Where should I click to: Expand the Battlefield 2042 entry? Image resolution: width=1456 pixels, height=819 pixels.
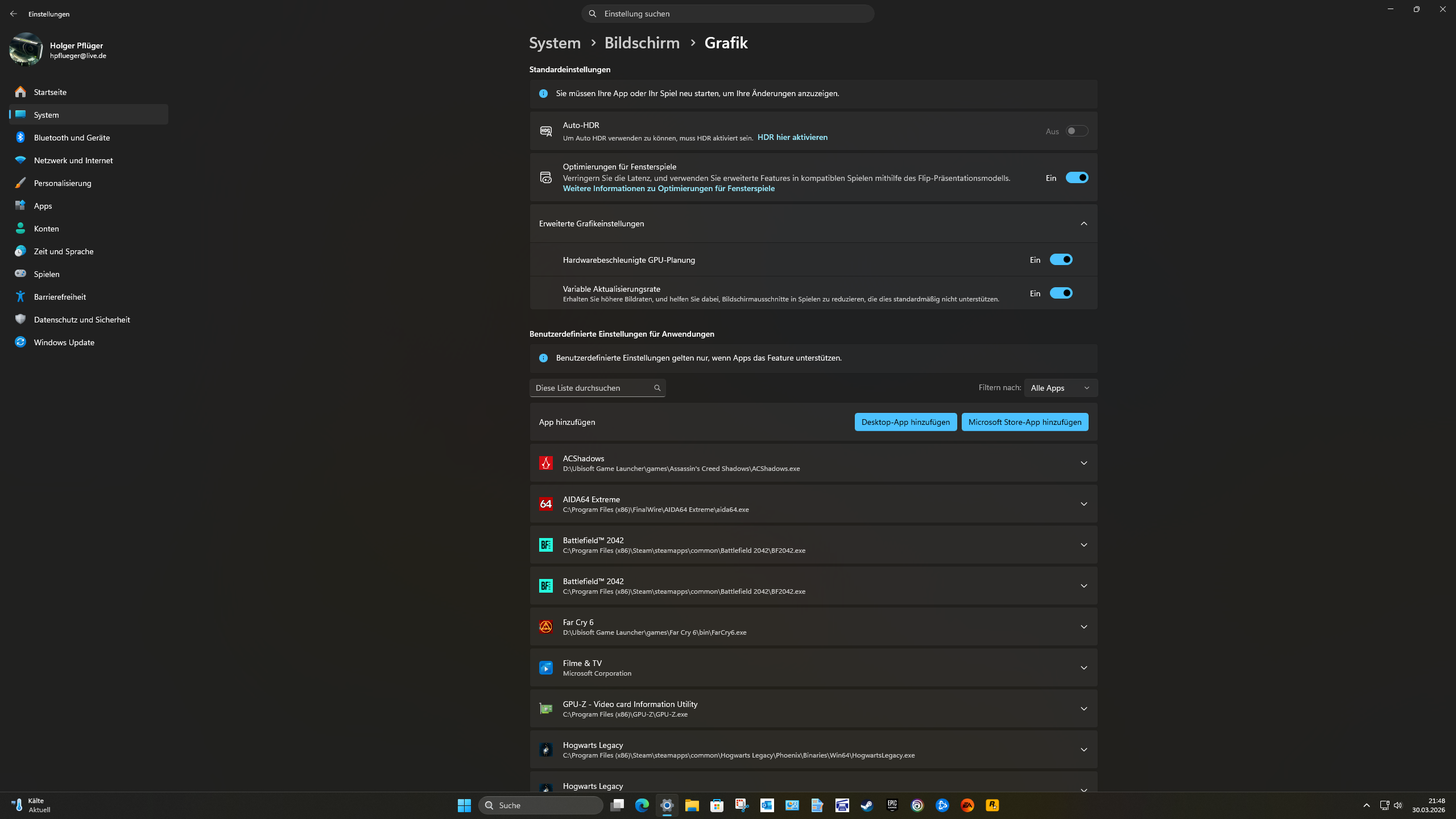coord(1083,544)
